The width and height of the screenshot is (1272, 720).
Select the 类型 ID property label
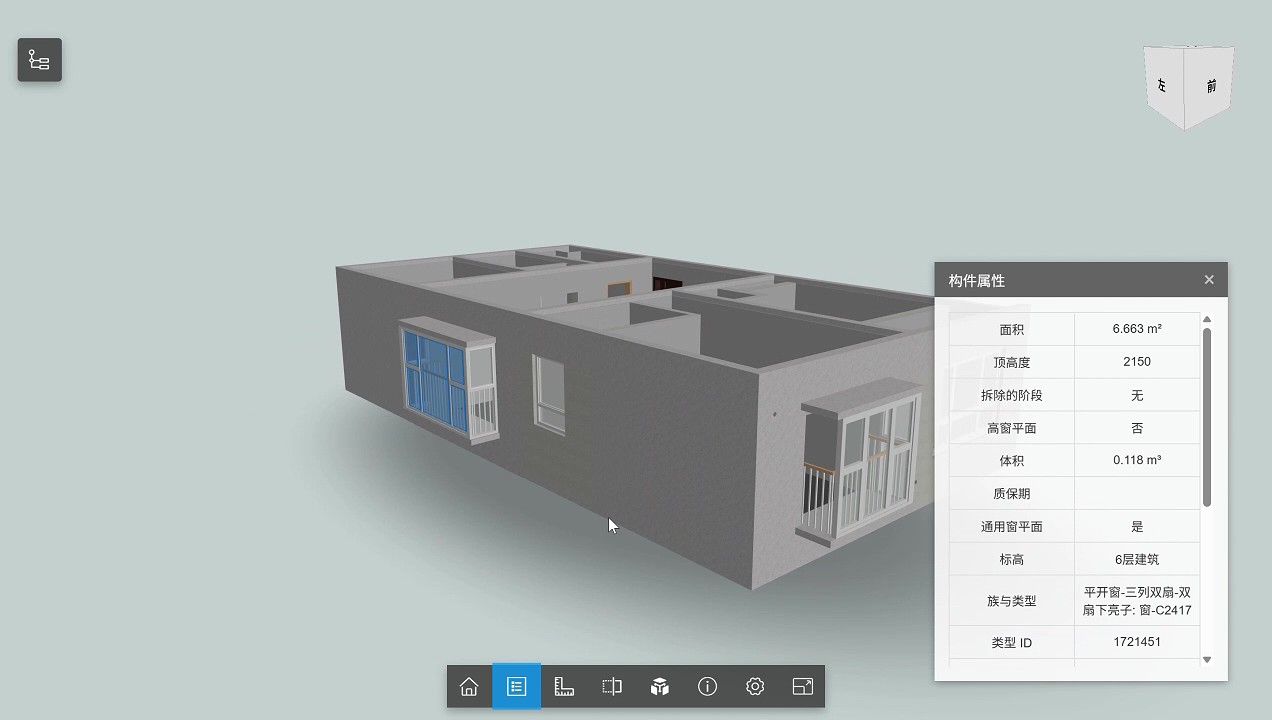(x=1011, y=643)
